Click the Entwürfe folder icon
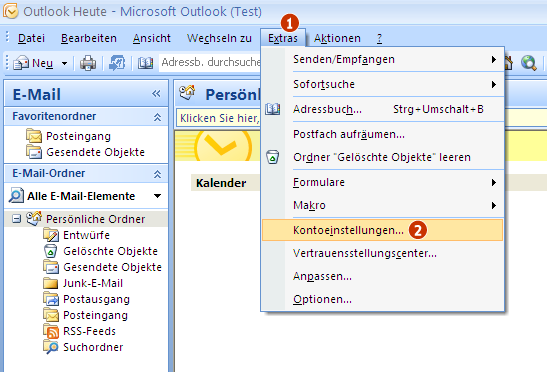This screenshot has height=372, width=547. pos(51,235)
